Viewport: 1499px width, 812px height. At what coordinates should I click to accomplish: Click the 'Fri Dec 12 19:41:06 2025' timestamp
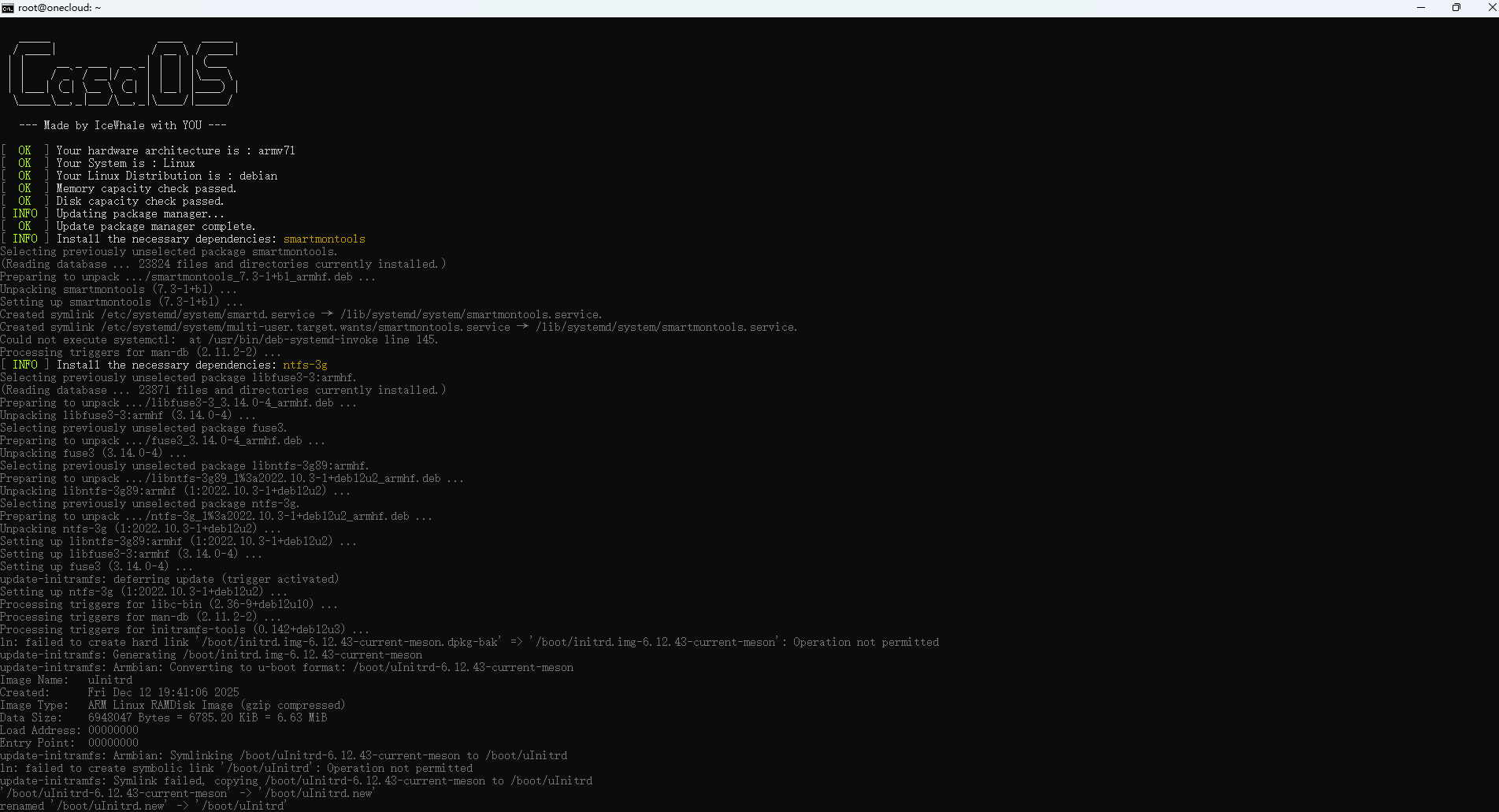[x=163, y=692]
